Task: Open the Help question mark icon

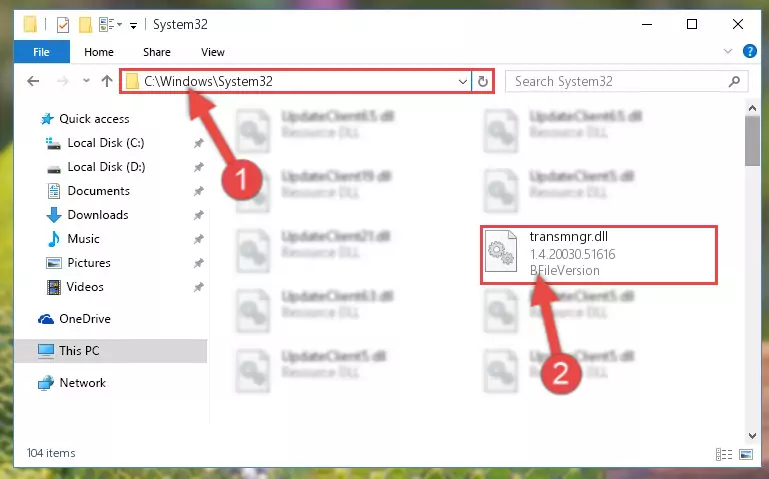Action: click(x=749, y=51)
